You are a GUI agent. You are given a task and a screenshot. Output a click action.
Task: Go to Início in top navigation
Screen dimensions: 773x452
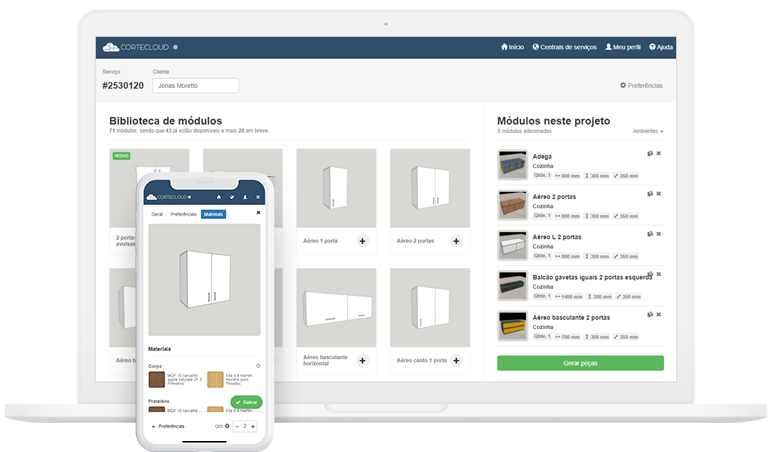coord(512,47)
